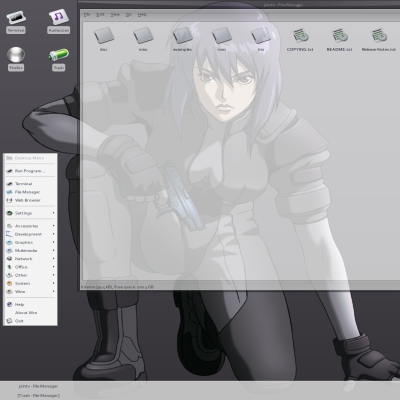The image size is (400, 400).
Task: Open the Edit menu in File Manager
Action: (100, 15)
